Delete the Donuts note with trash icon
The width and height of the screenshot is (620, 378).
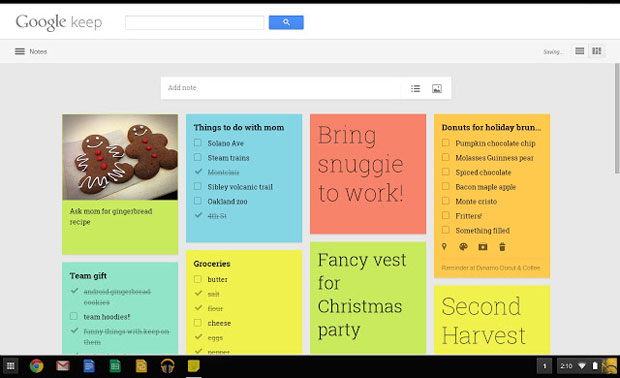502,247
